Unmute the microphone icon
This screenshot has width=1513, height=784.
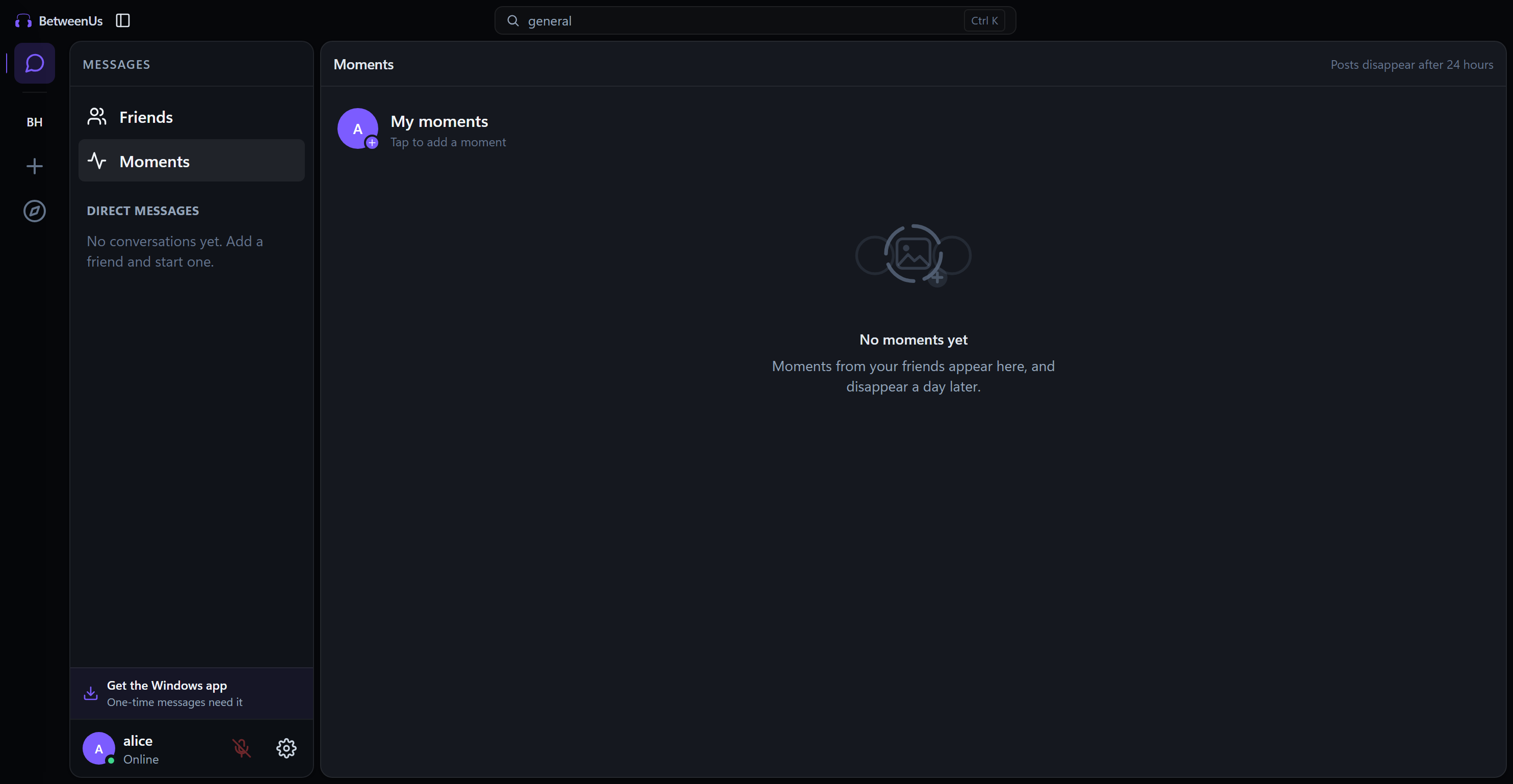click(x=242, y=748)
